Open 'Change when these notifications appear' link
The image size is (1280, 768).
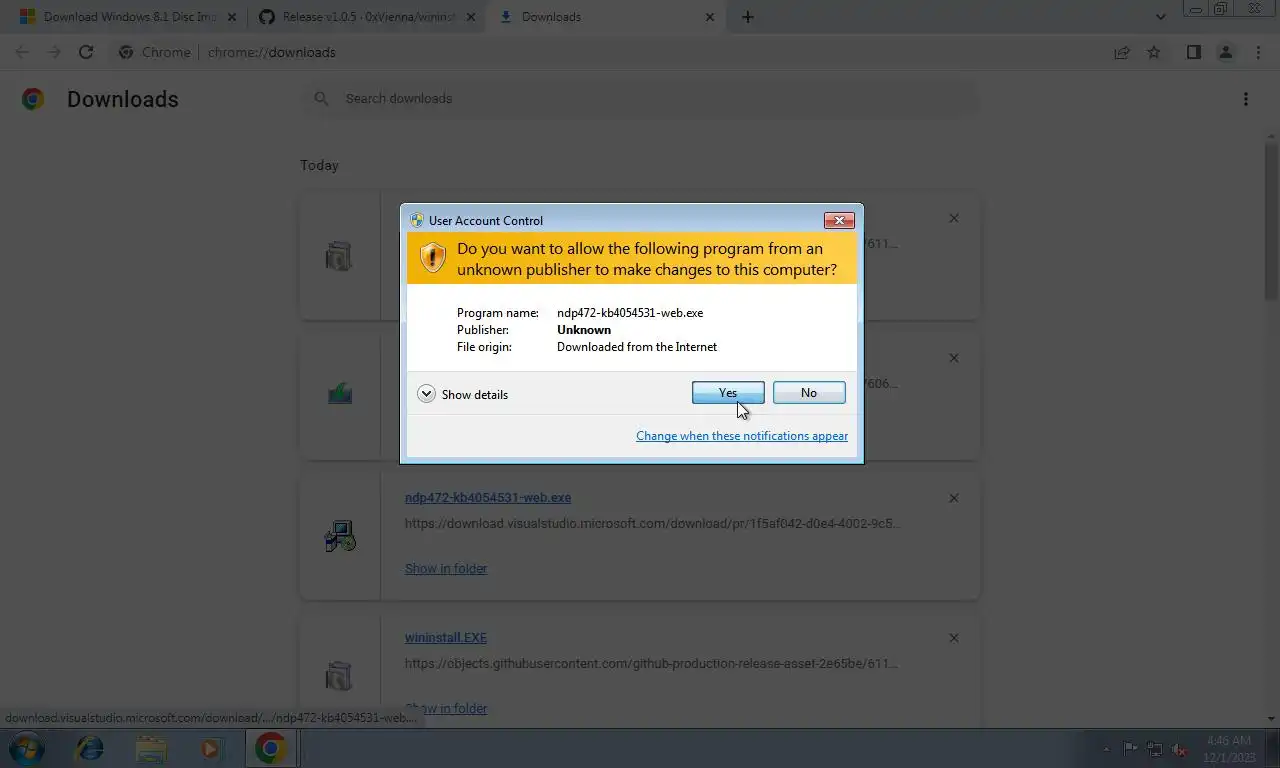742,436
